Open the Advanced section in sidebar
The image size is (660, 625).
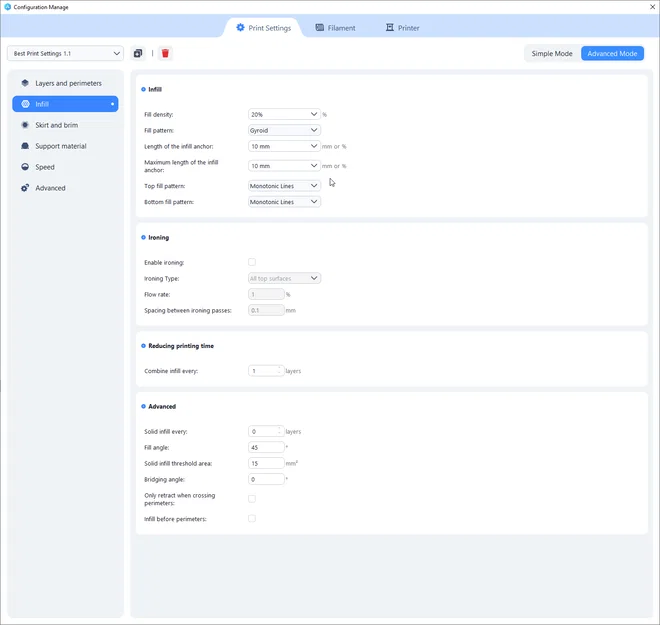tap(65, 188)
